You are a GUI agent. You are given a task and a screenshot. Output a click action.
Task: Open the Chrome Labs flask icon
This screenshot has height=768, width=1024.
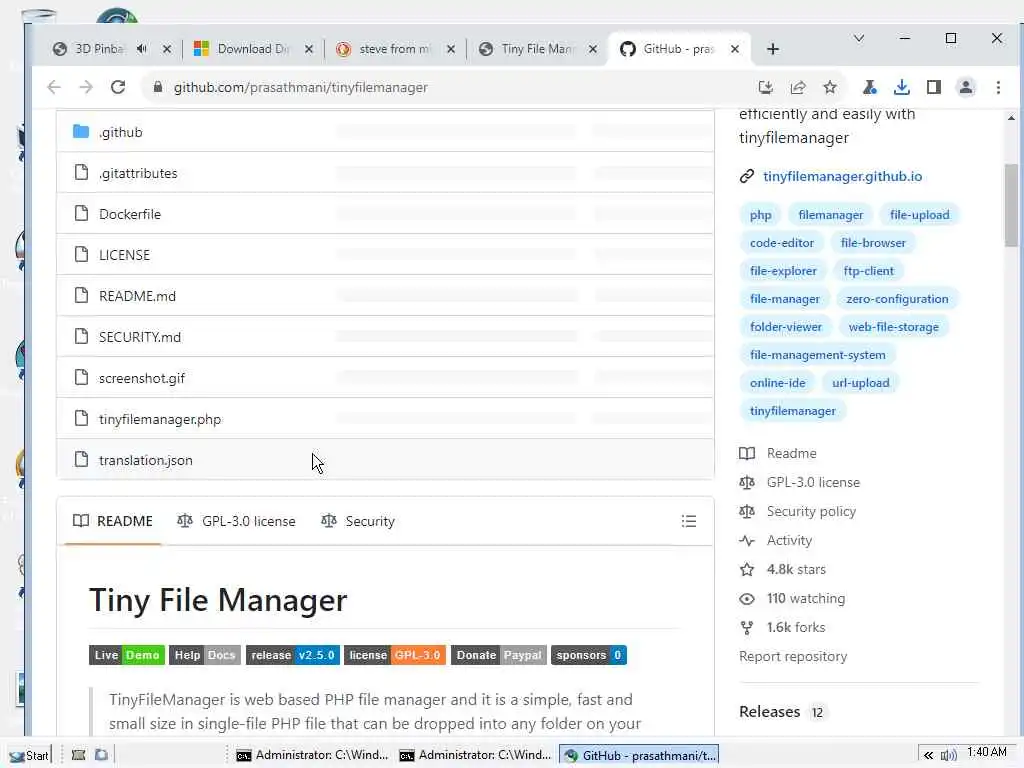[869, 87]
